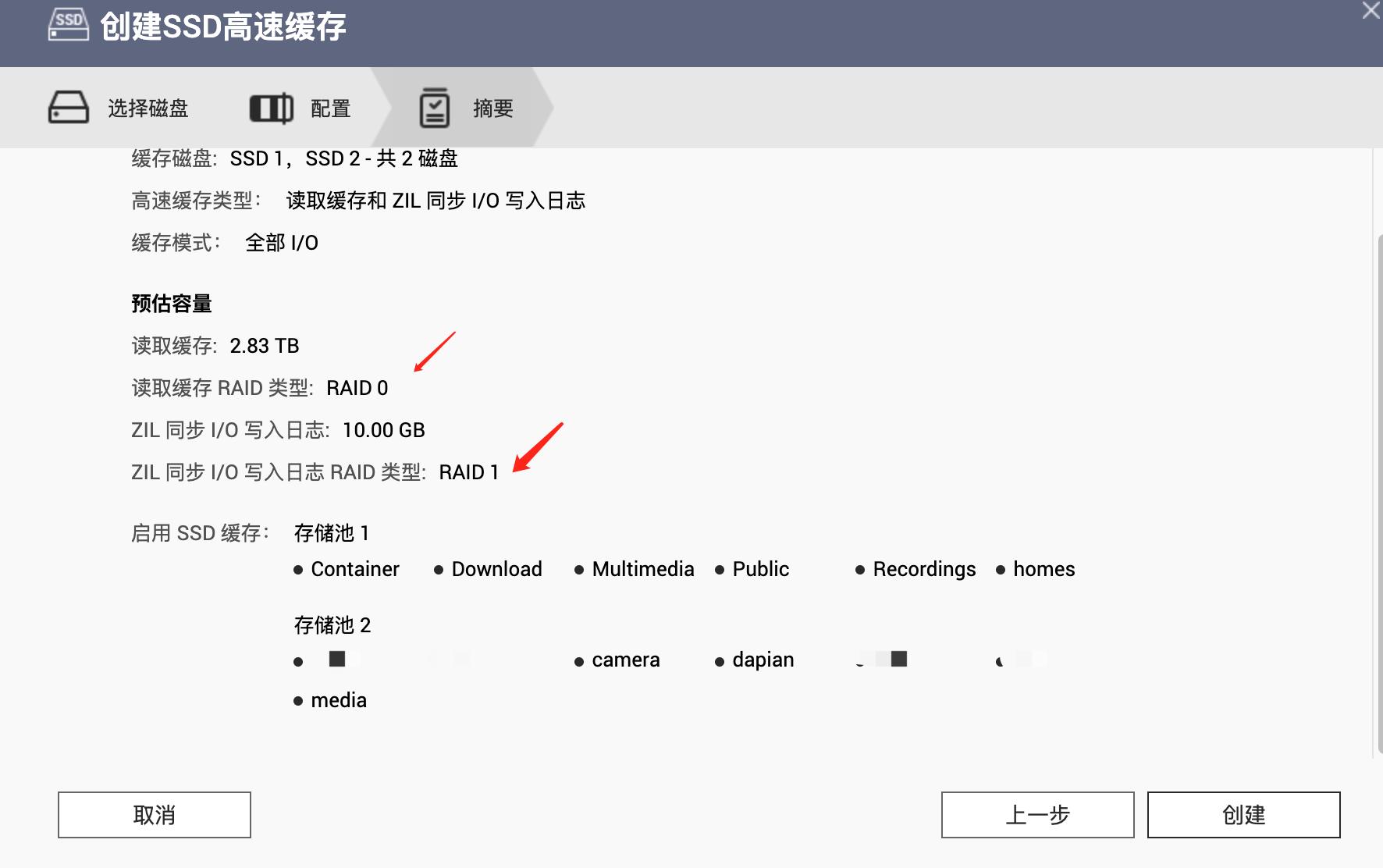Click the drive bay icon beside 配置 step
Viewport: 1383px width, 868px height.
coord(269,107)
